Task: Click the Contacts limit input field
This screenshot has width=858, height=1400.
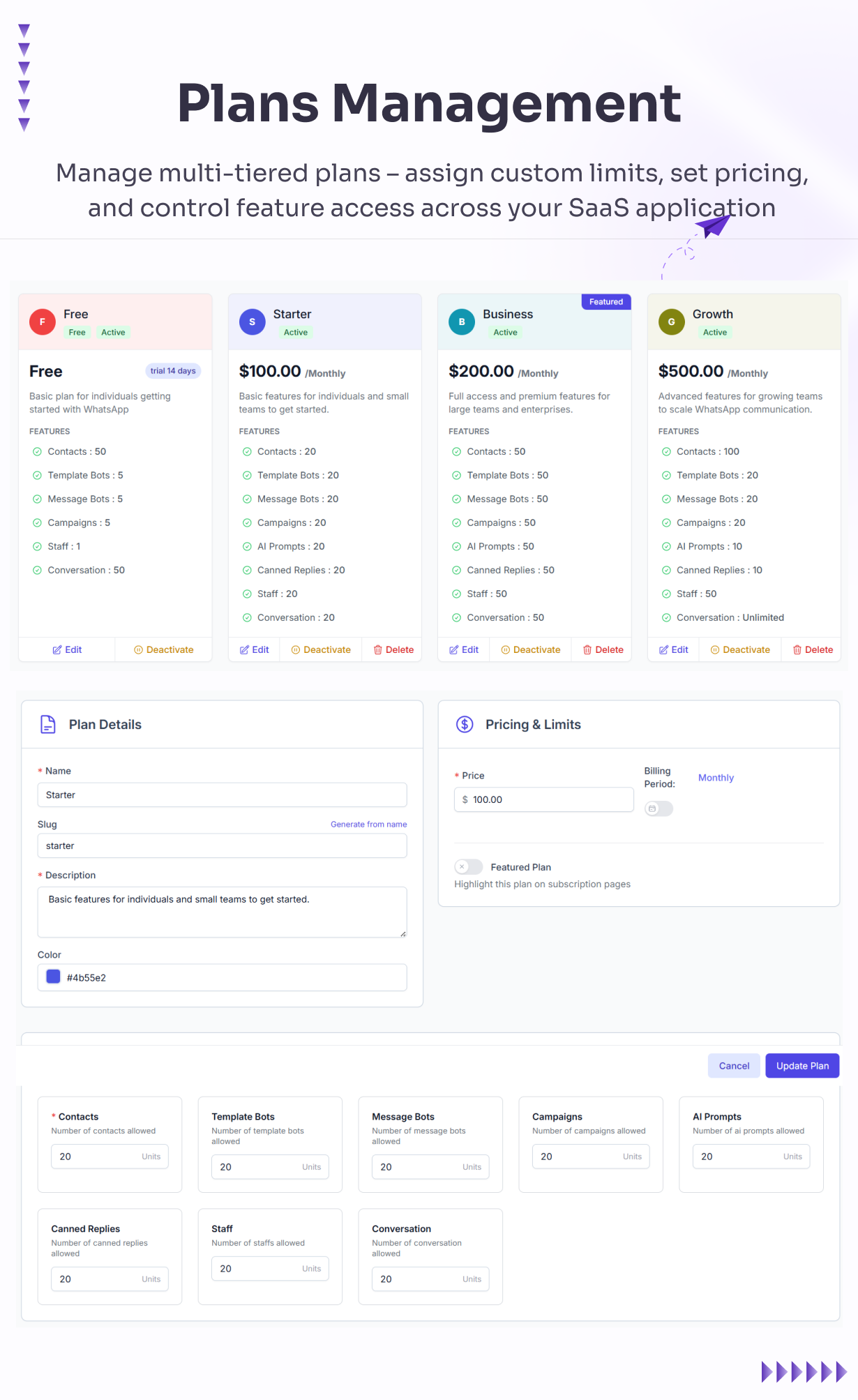Action: (x=98, y=1156)
